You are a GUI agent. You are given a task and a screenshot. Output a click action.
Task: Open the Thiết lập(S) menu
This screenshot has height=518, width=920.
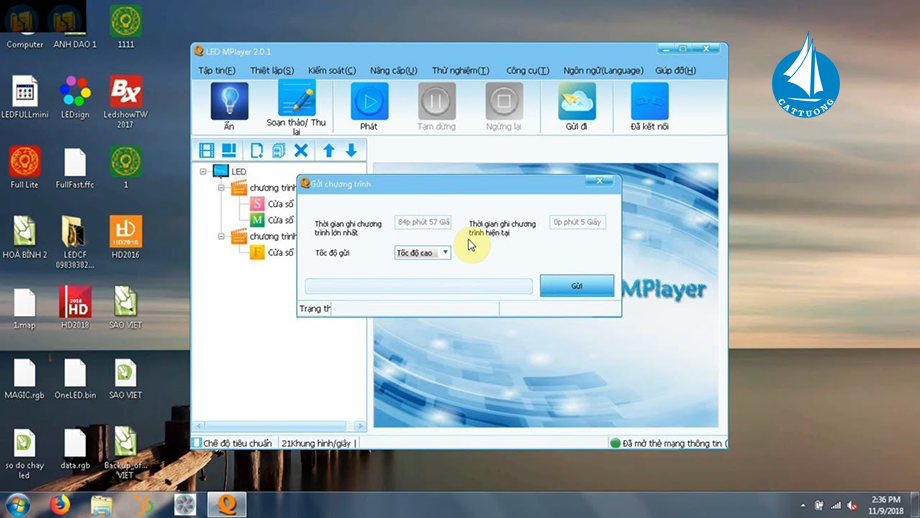point(272,70)
